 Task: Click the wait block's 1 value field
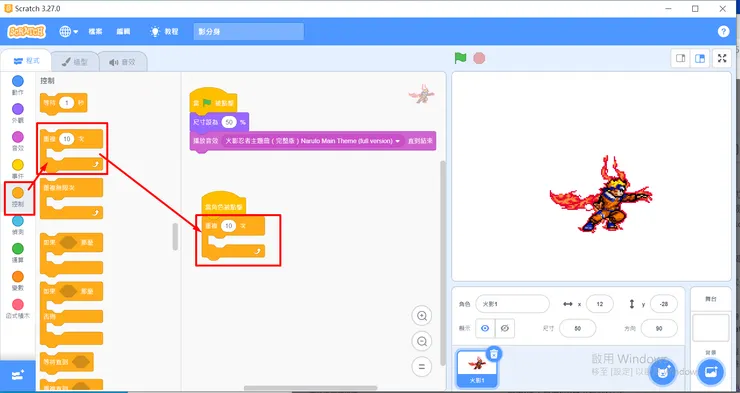(x=67, y=103)
